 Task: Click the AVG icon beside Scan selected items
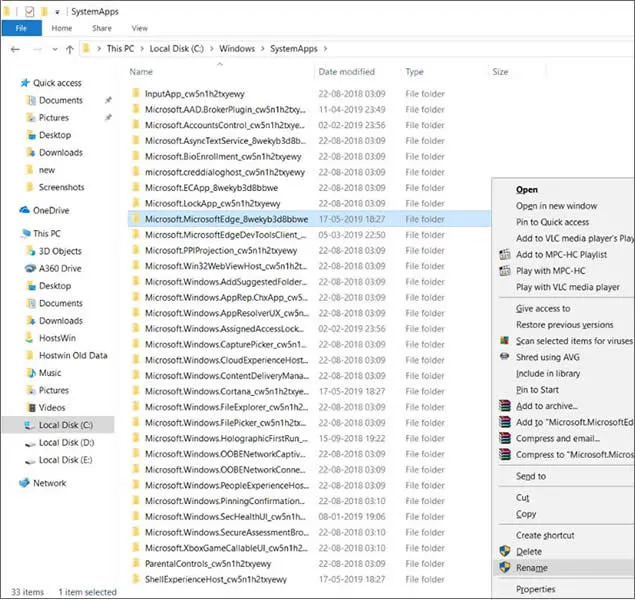tap(504, 340)
